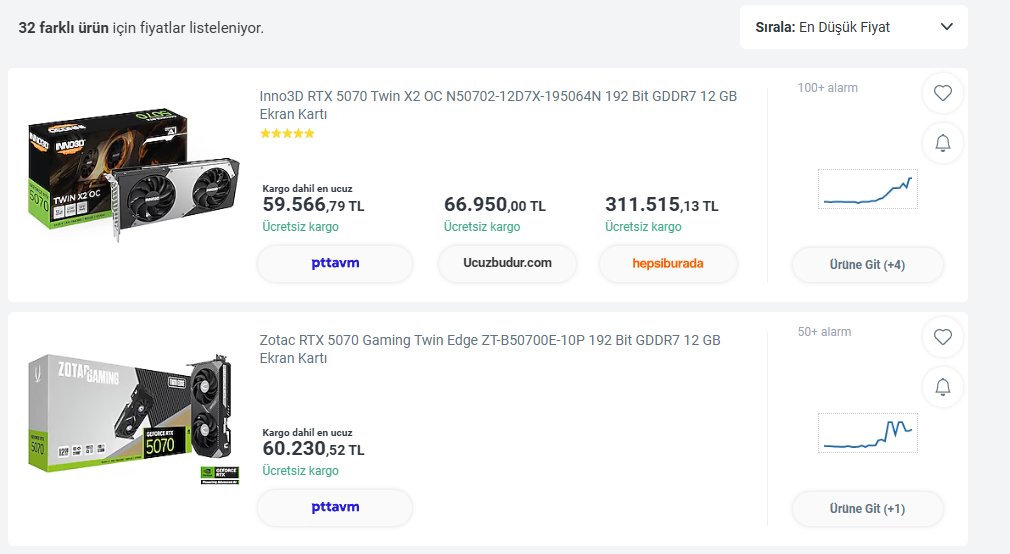Click the Ürüne Git (+4) button
Viewport: 1010px width, 554px height.
tap(867, 265)
